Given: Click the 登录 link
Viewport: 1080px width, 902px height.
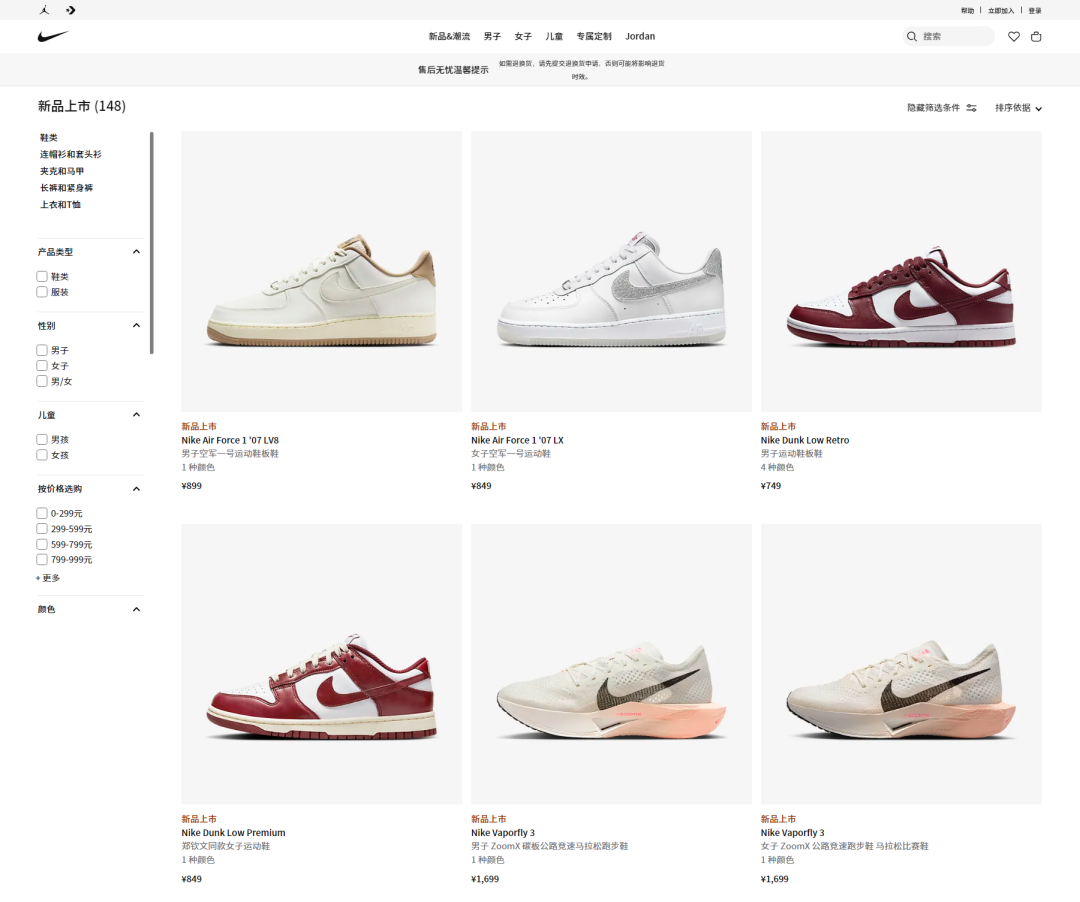Looking at the screenshot, I should (1035, 11).
